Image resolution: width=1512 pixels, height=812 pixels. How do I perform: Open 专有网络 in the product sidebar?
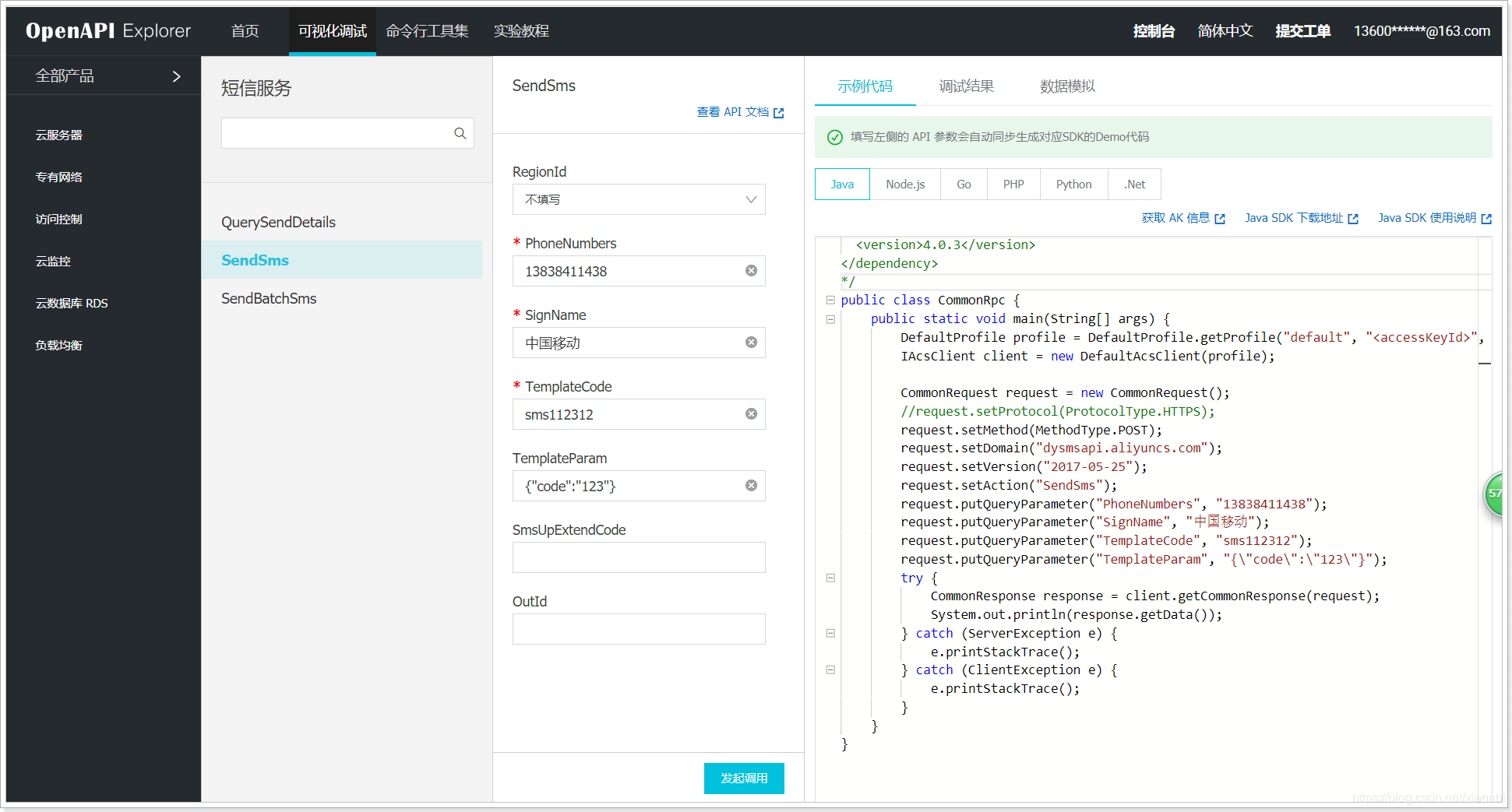point(58,178)
